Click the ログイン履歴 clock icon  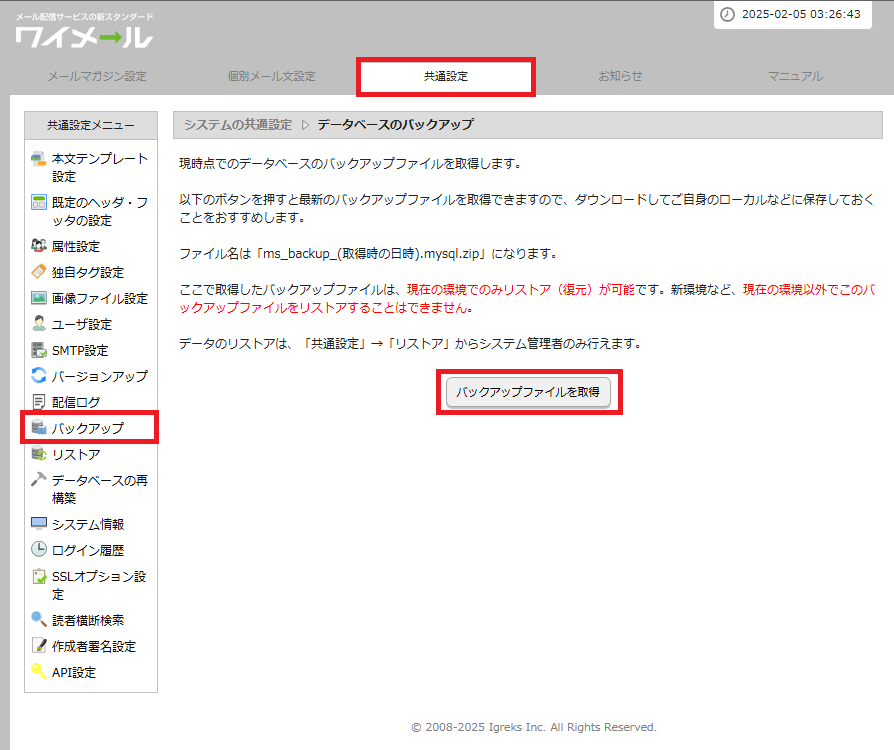click(x=38, y=549)
